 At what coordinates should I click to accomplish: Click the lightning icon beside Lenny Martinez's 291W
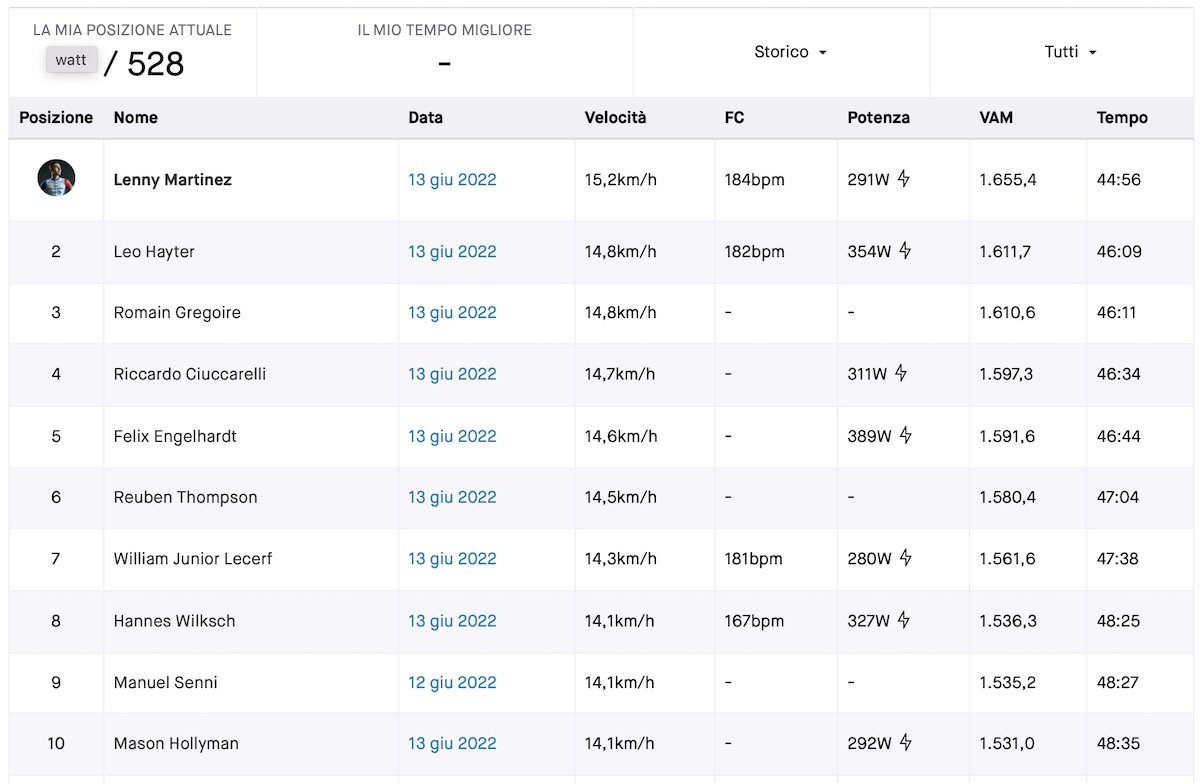click(904, 180)
